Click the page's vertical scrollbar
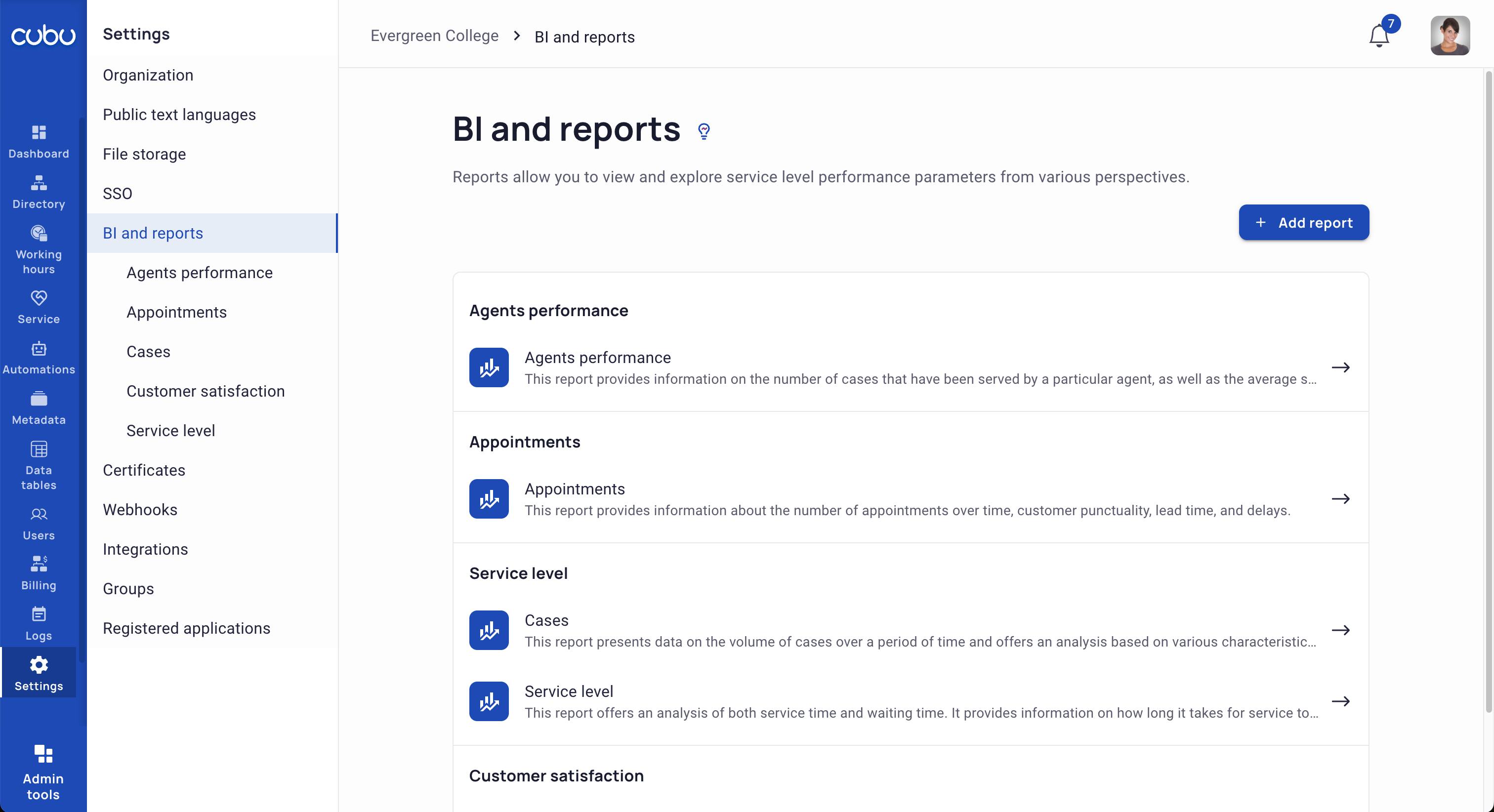Image resolution: width=1494 pixels, height=812 pixels. (x=1488, y=392)
